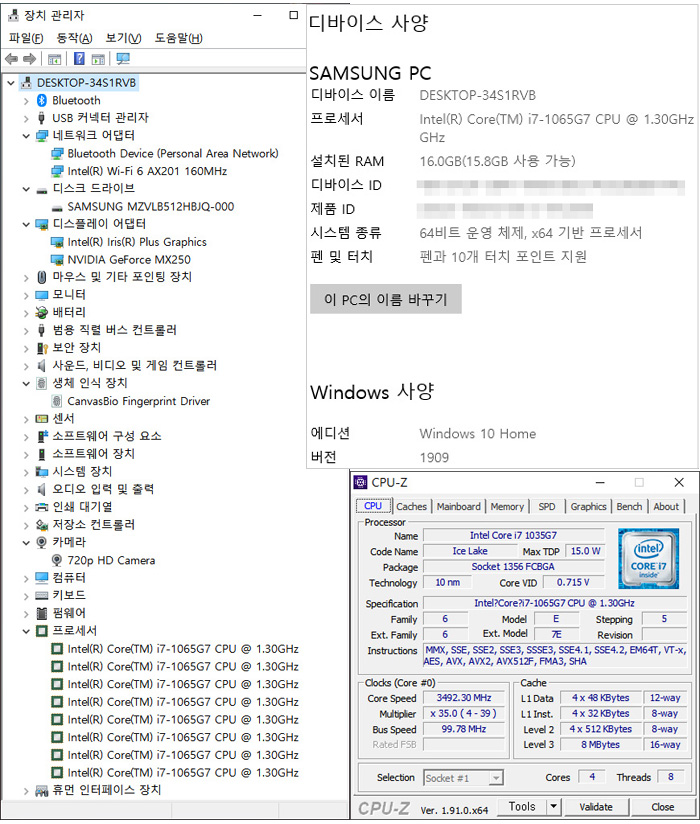Click the 센서 category icon
Image resolution: width=700 pixels, height=824 pixels.
coord(42,419)
